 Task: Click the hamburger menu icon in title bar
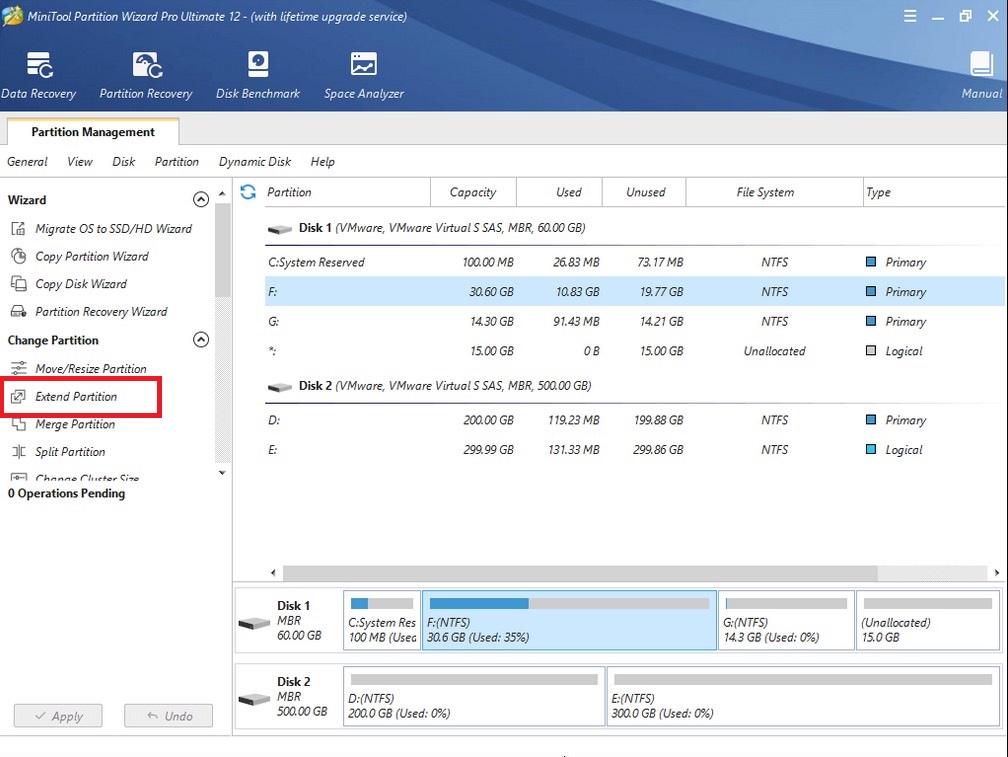(x=910, y=16)
